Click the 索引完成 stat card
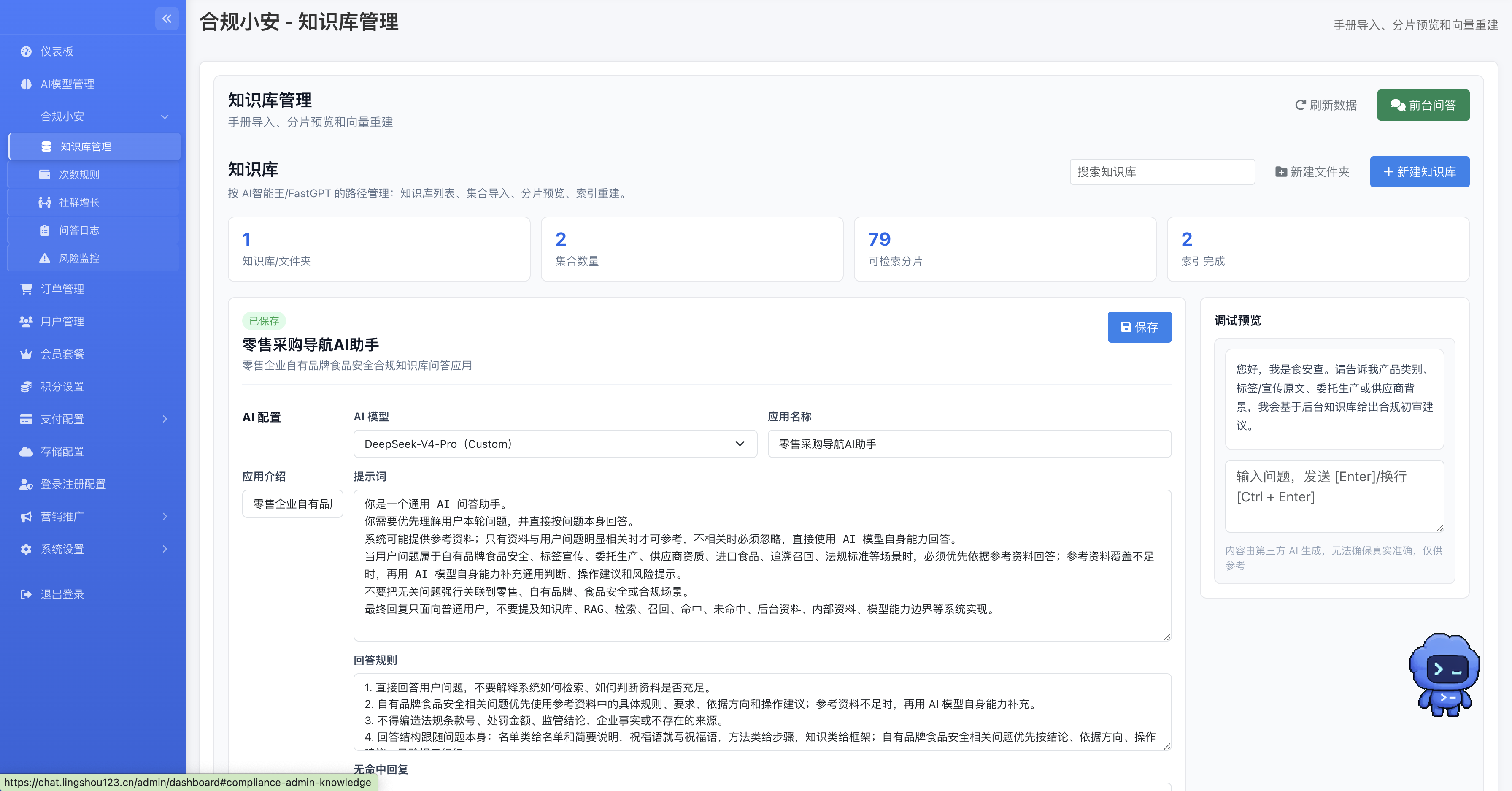Image resolution: width=1512 pixels, height=791 pixels. click(x=1318, y=249)
